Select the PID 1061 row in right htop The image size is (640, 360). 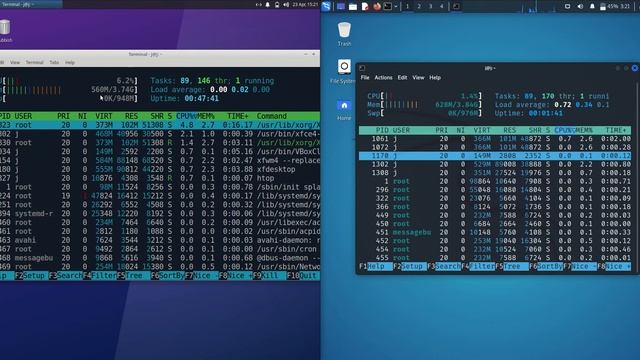click(x=495, y=139)
